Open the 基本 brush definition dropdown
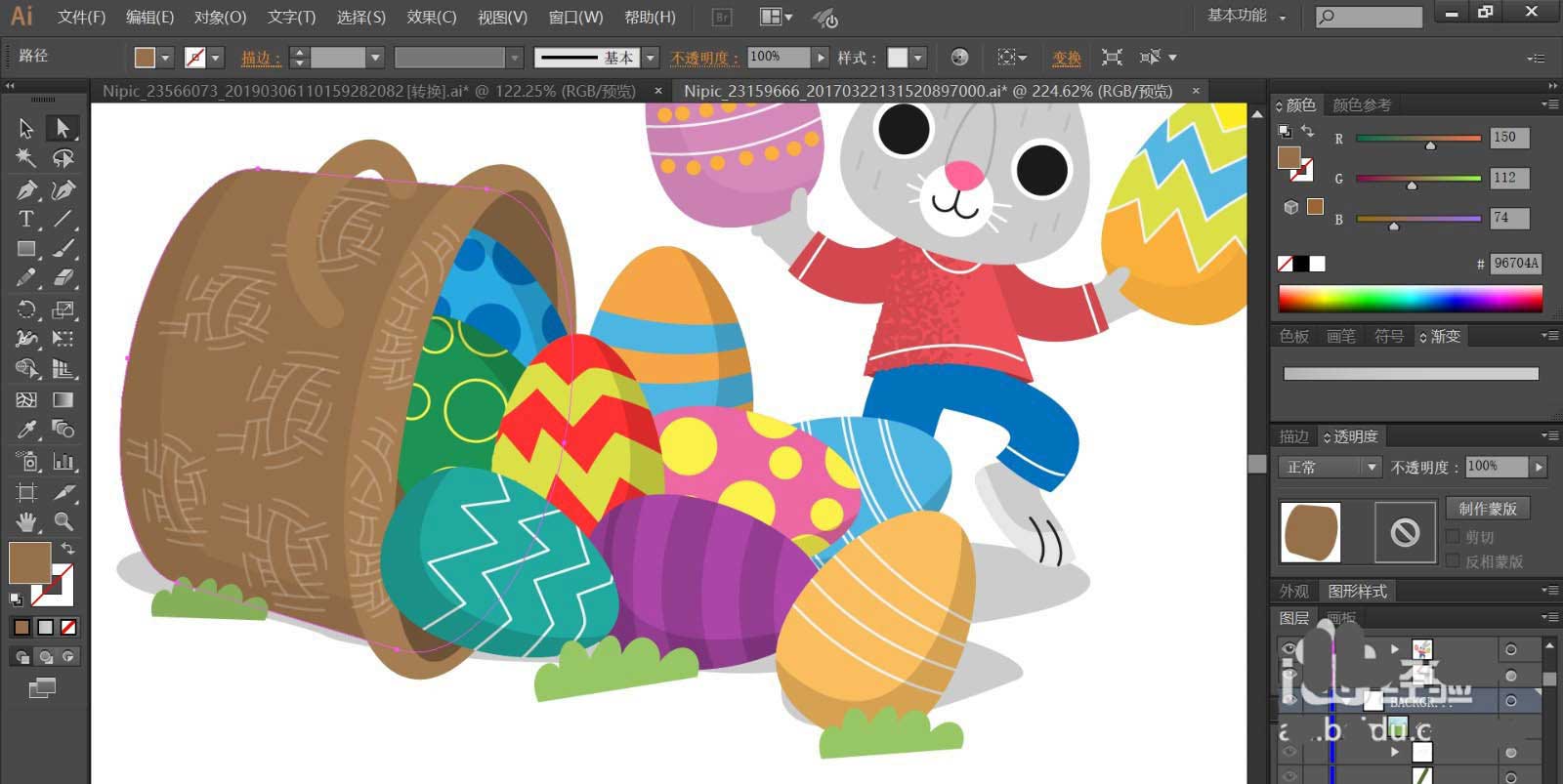 [x=651, y=58]
